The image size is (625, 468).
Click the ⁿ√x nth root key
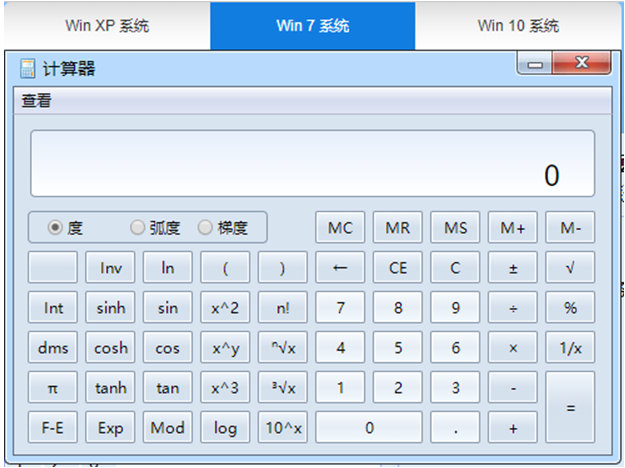(283, 347)
